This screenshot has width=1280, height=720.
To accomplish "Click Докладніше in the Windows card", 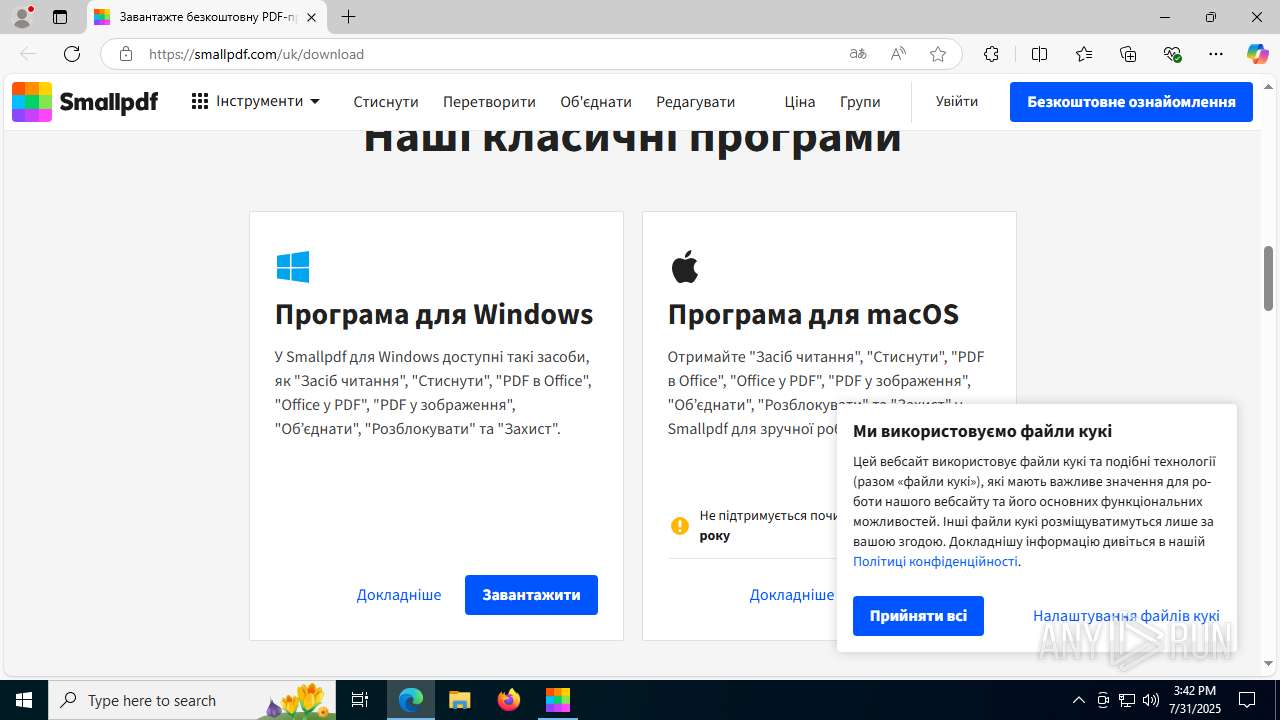I will tap(399, 595).
